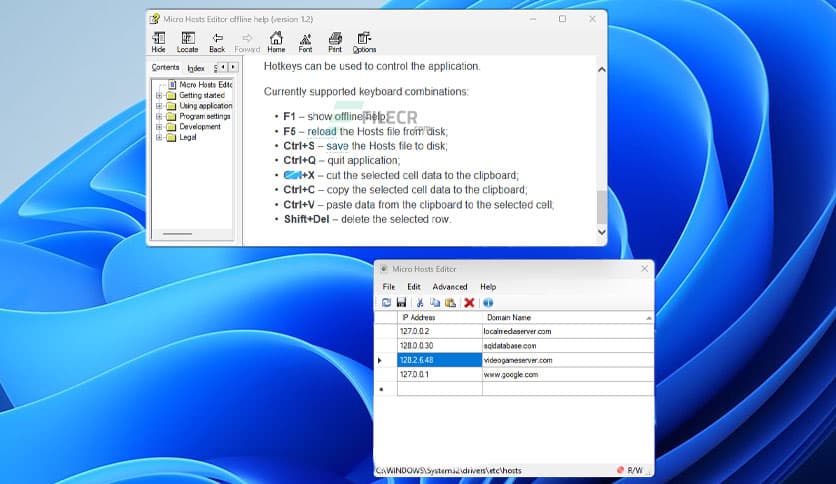Click empty domain cell in new row
This screenshot has width=836, height=484.
[x=568, y=389]
